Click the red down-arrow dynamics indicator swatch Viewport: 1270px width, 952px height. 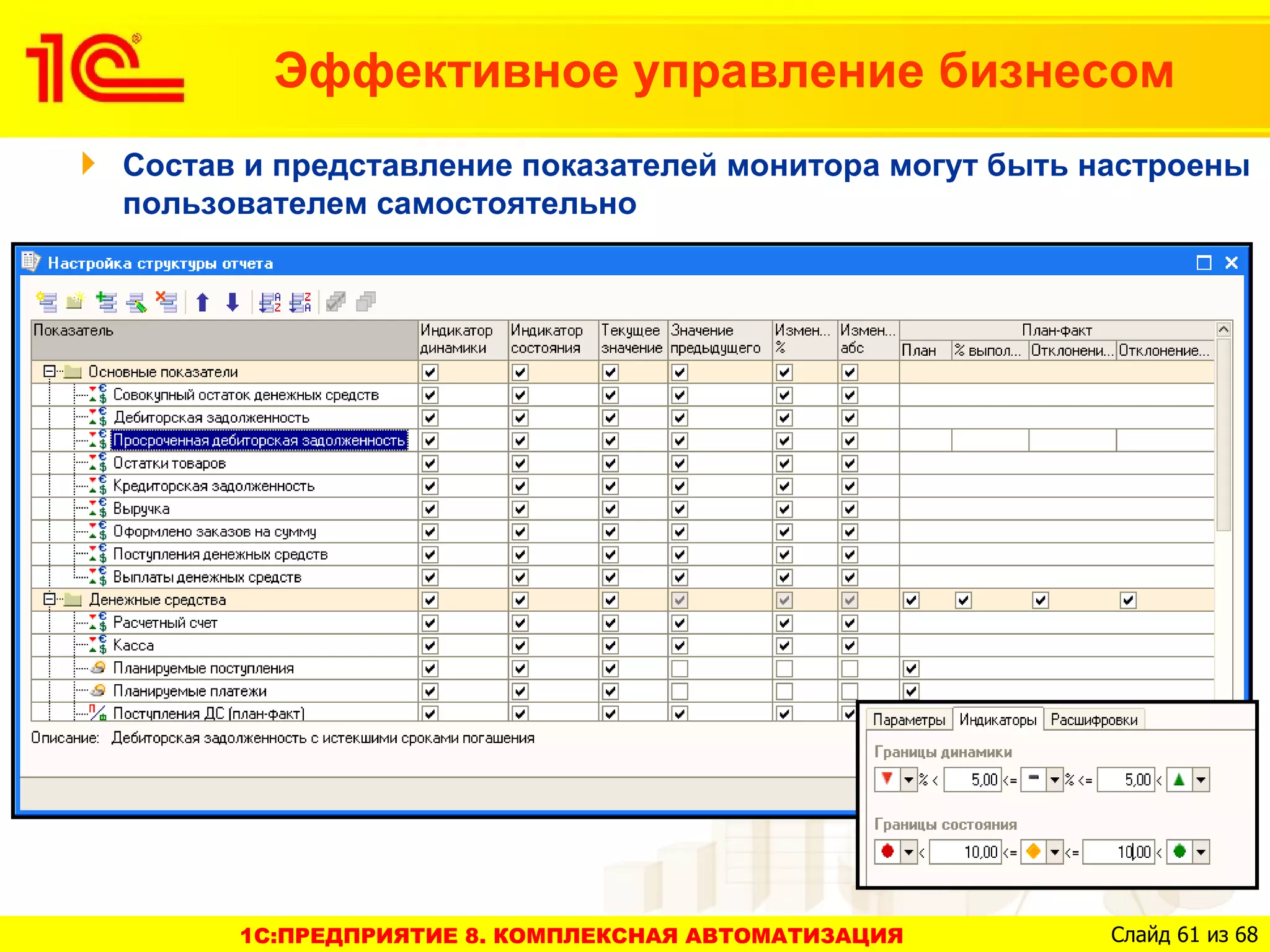point(887,780)
